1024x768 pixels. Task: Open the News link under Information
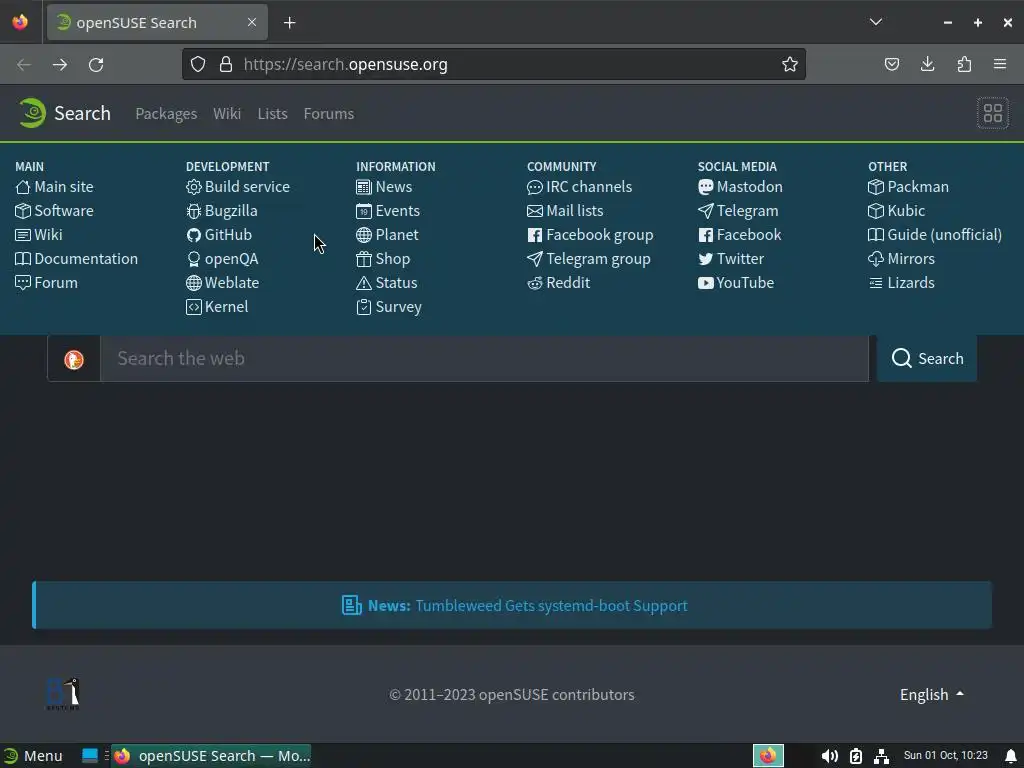click(384, 187)
